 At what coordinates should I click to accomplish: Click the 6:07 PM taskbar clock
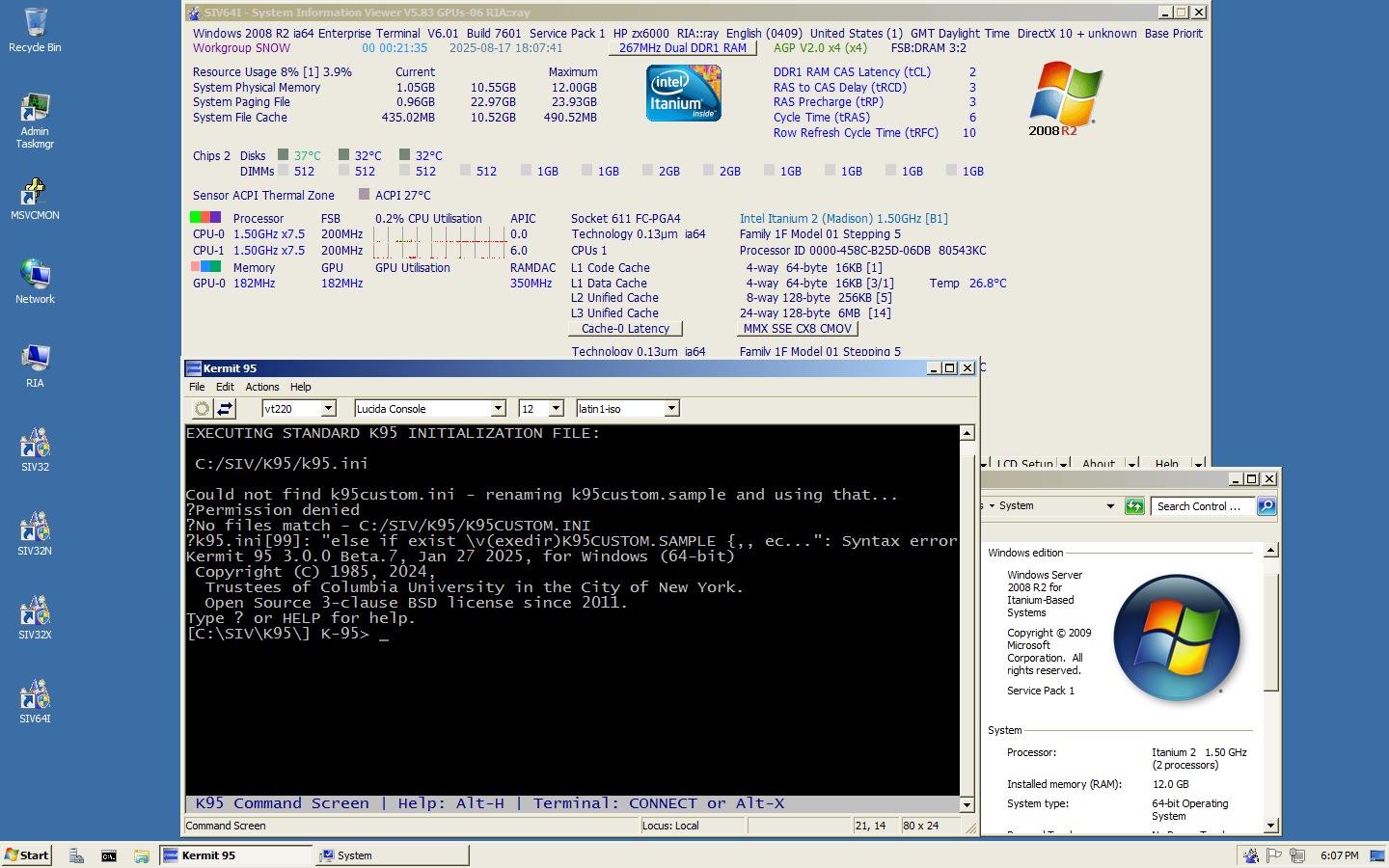point(1339,855)
